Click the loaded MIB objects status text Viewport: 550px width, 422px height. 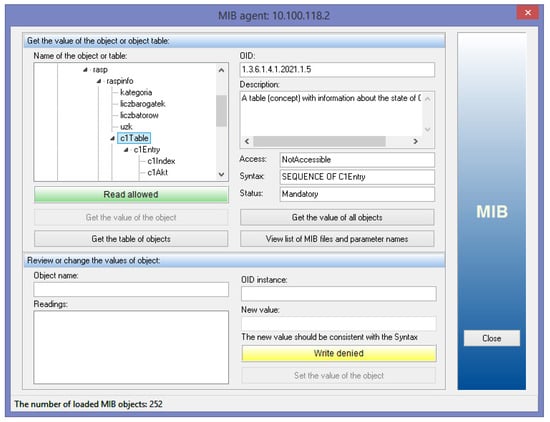88,404
